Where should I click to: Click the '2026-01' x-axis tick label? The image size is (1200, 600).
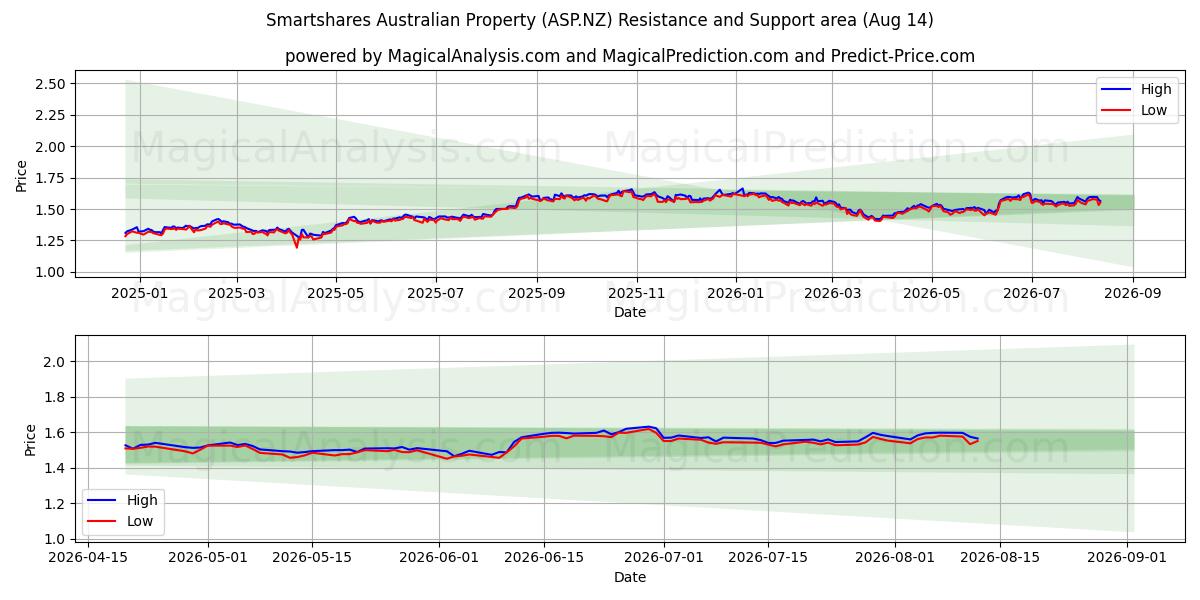(x=736, y=293)
